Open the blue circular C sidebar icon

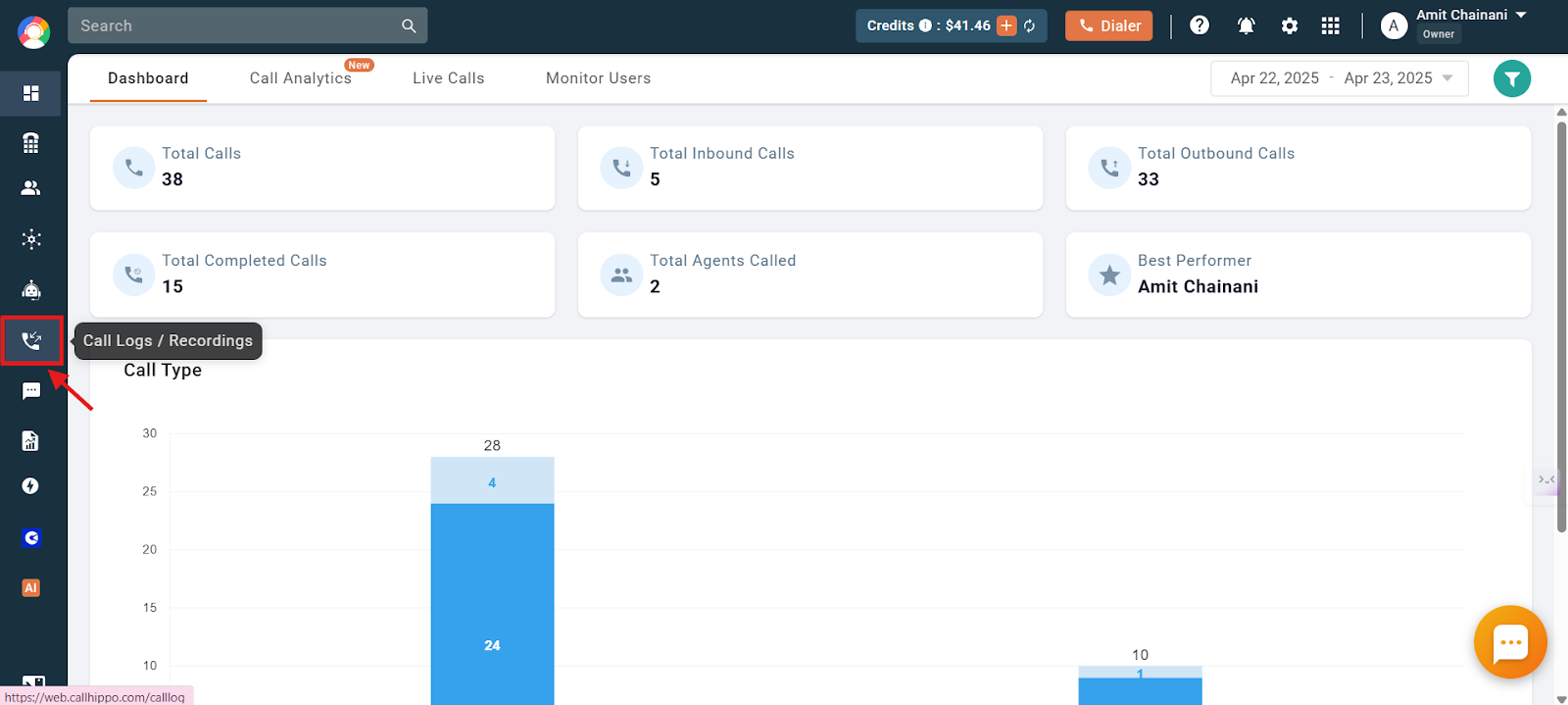[x=31, y=537]
